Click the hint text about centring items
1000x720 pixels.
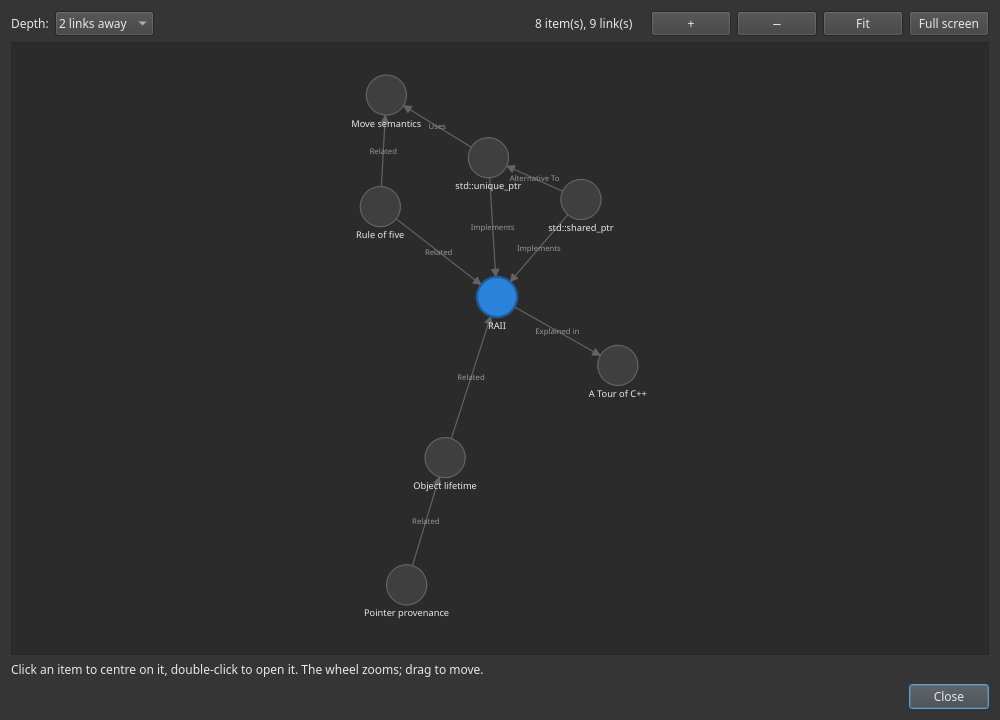pyautogui.click(x=247, y=670)
